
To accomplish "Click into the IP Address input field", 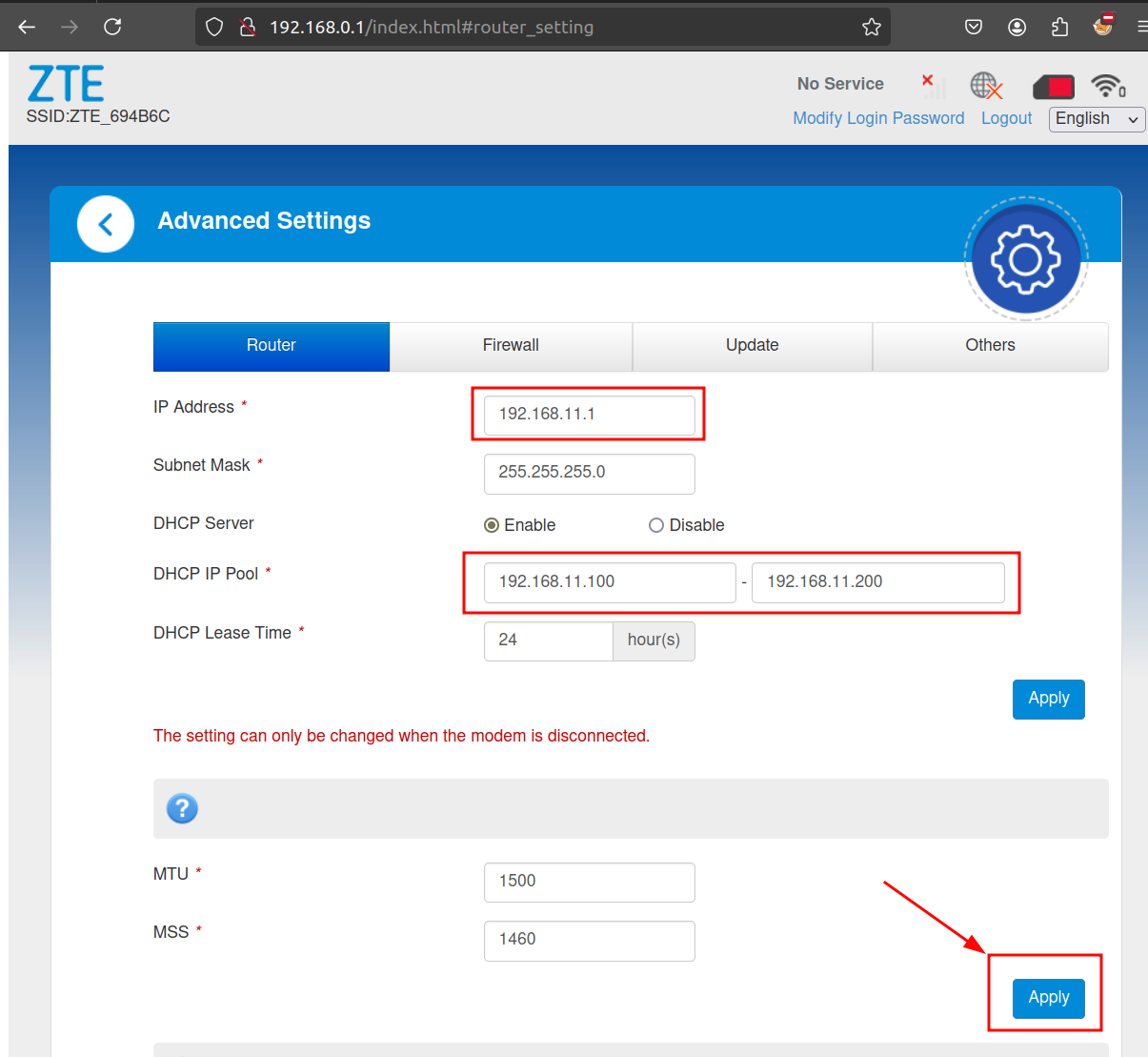I will [589, 415].
